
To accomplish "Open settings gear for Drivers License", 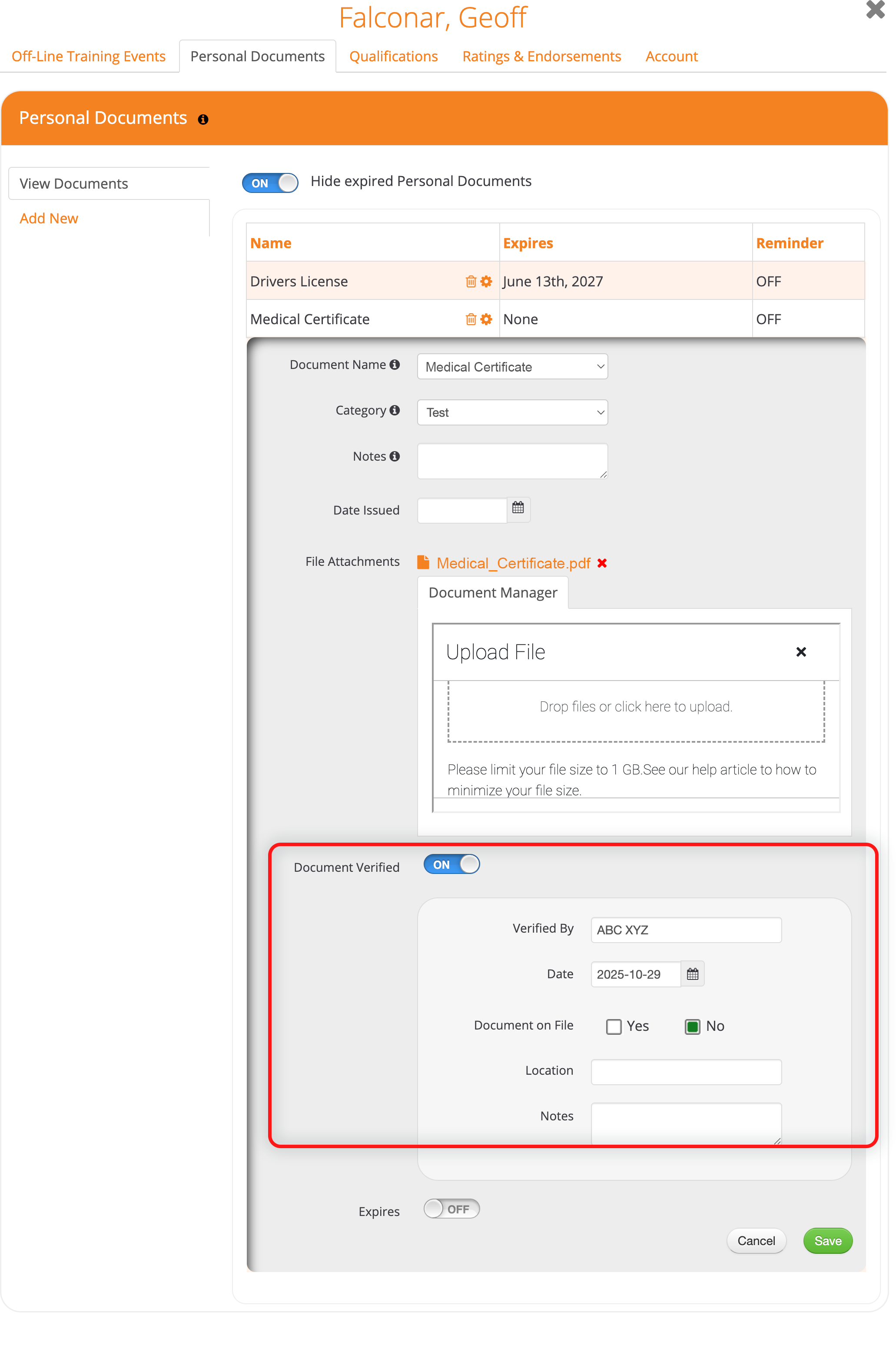I will (486, 281).
